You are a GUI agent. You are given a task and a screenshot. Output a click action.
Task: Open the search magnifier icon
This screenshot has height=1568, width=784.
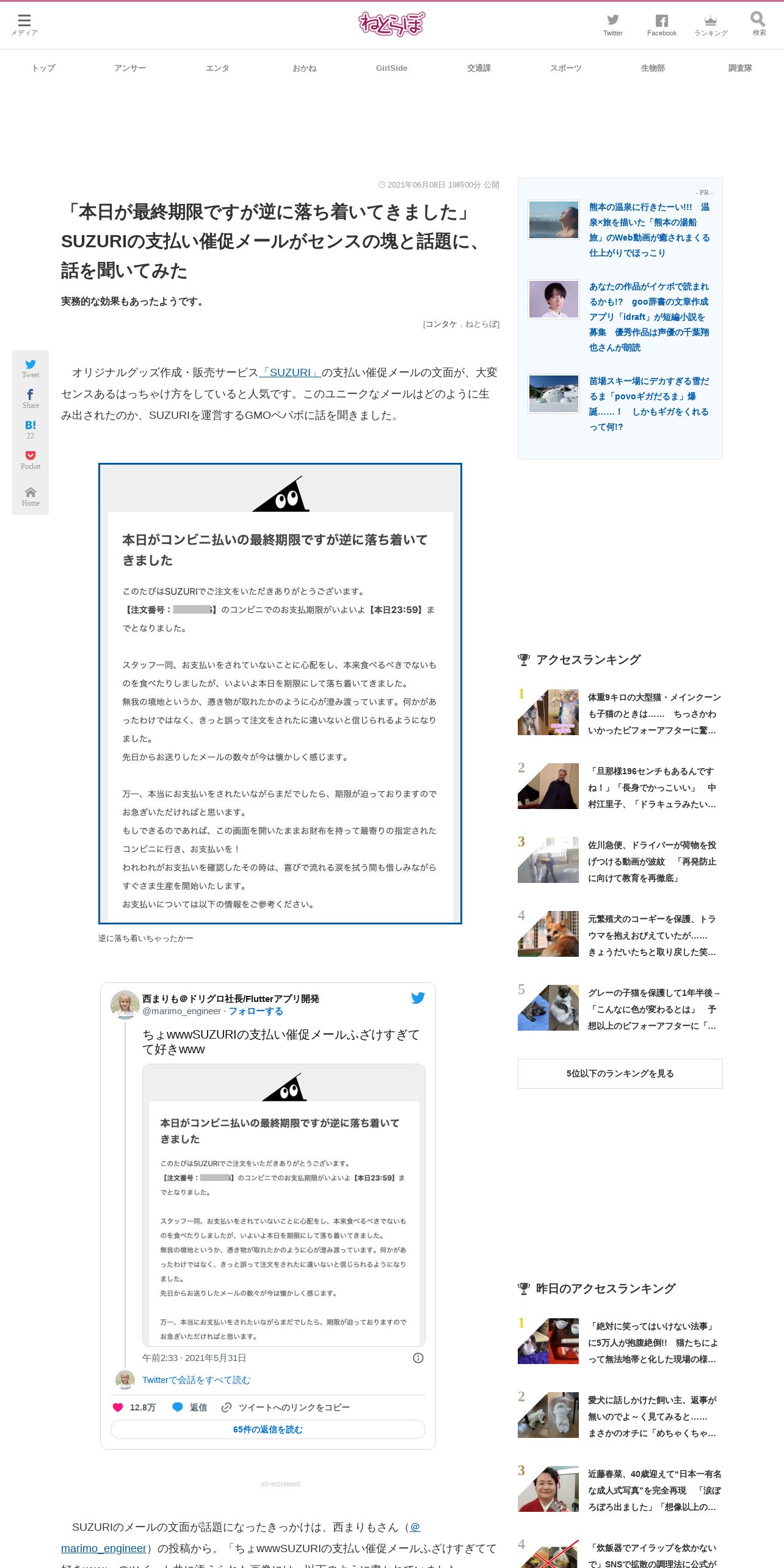tap(758, 24)
